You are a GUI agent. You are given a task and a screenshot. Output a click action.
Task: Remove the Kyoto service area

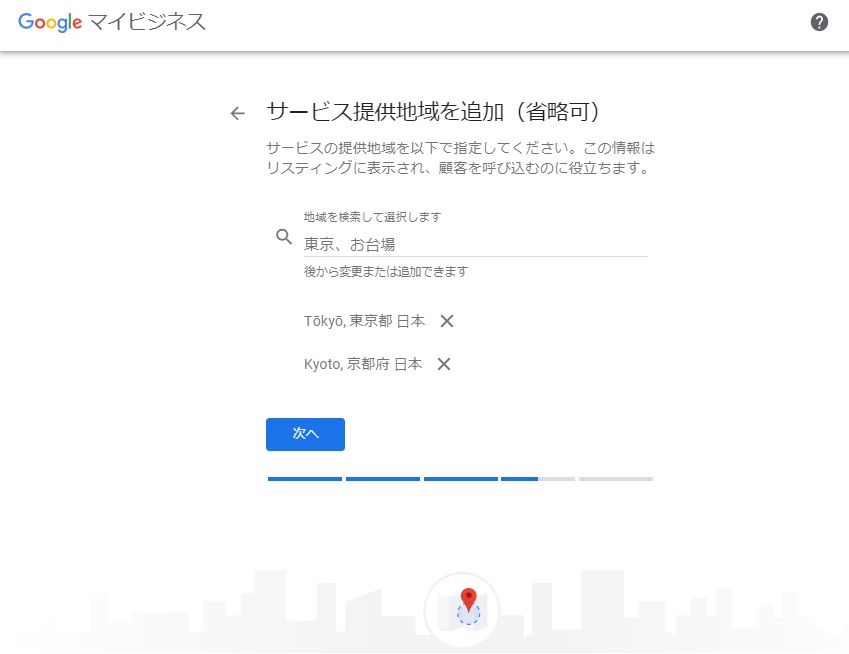(444, 364)
